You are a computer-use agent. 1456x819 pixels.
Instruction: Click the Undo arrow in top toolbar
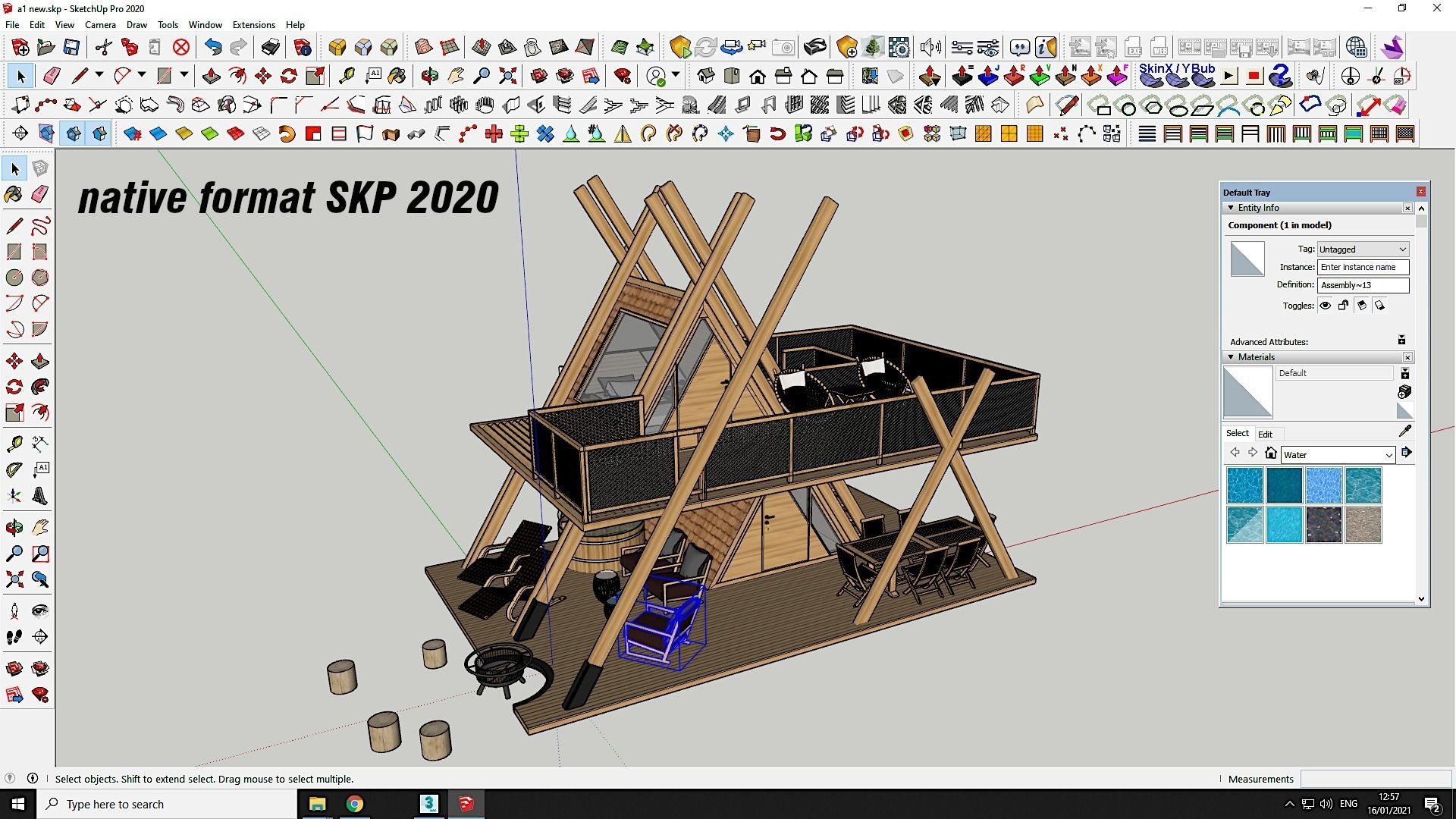click(213, 47)
